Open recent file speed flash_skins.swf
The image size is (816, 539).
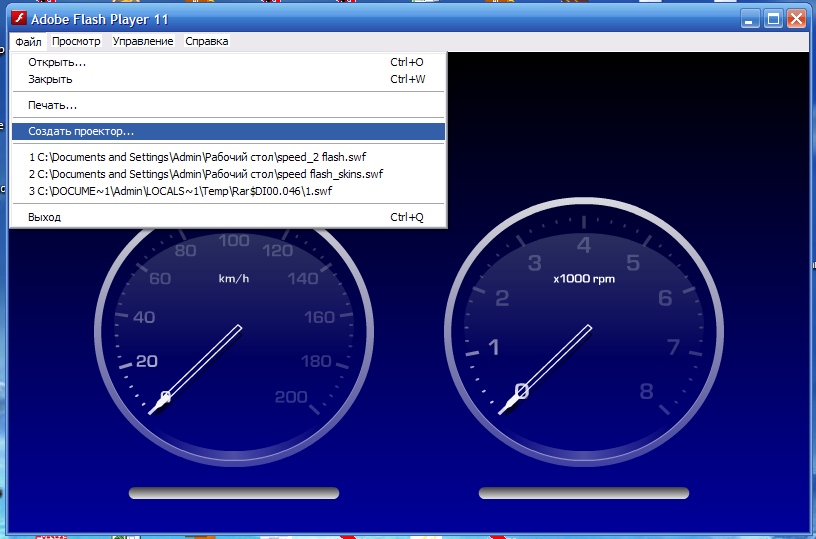(x=205, y=174)
